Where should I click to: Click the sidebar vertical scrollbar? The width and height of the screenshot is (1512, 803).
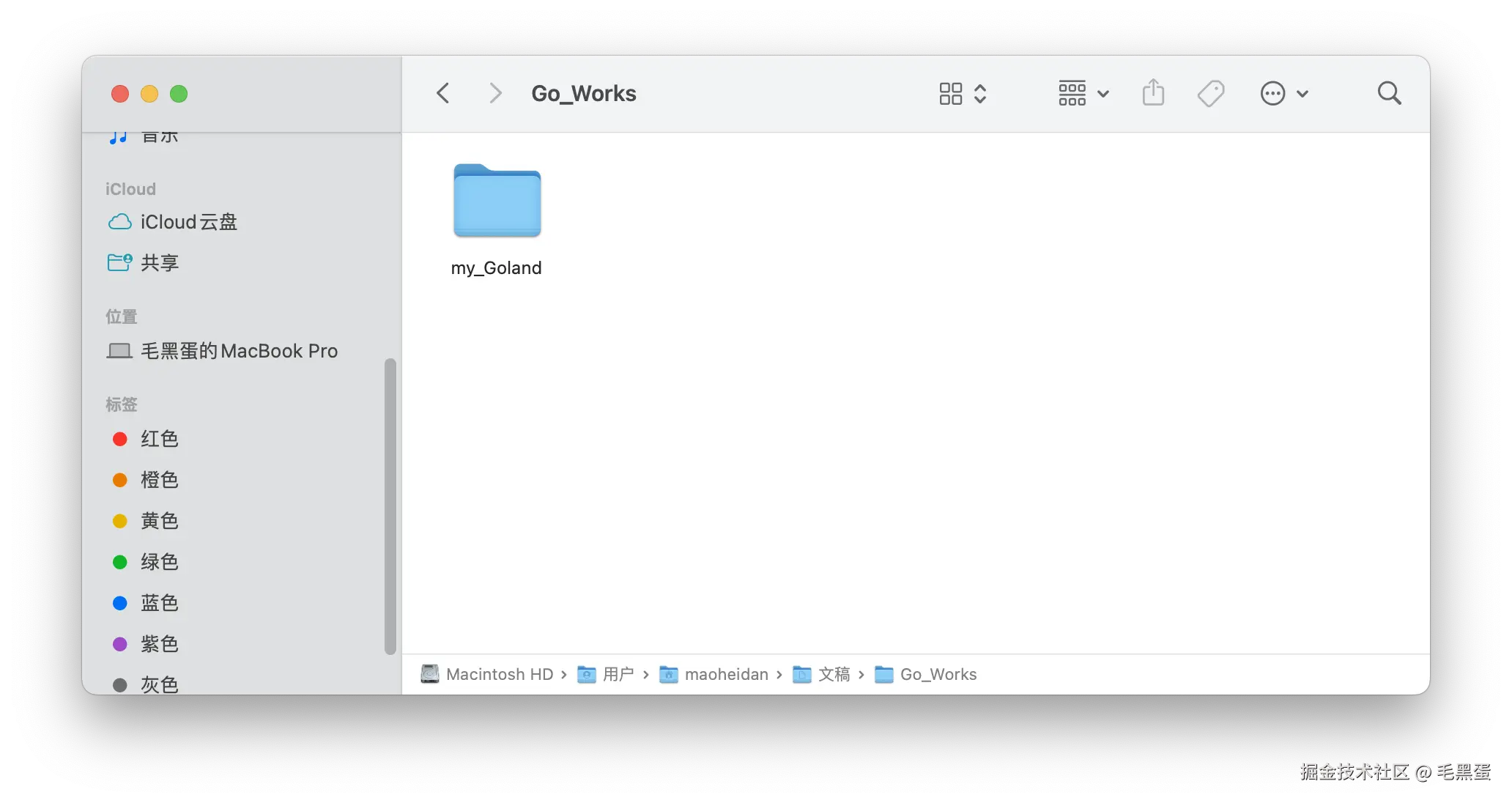point(390,506)
